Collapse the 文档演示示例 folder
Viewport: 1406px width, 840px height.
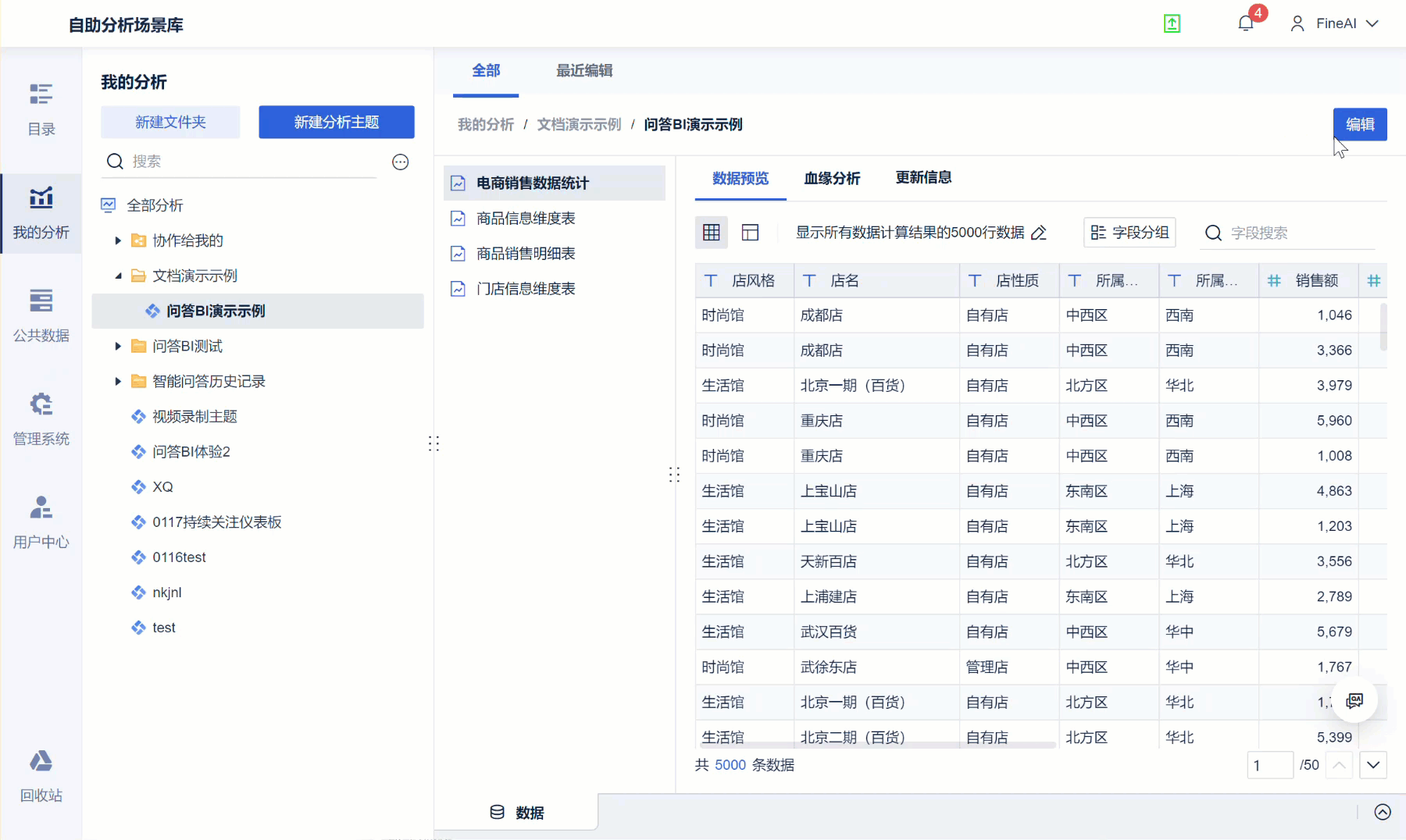coord(118,276)
